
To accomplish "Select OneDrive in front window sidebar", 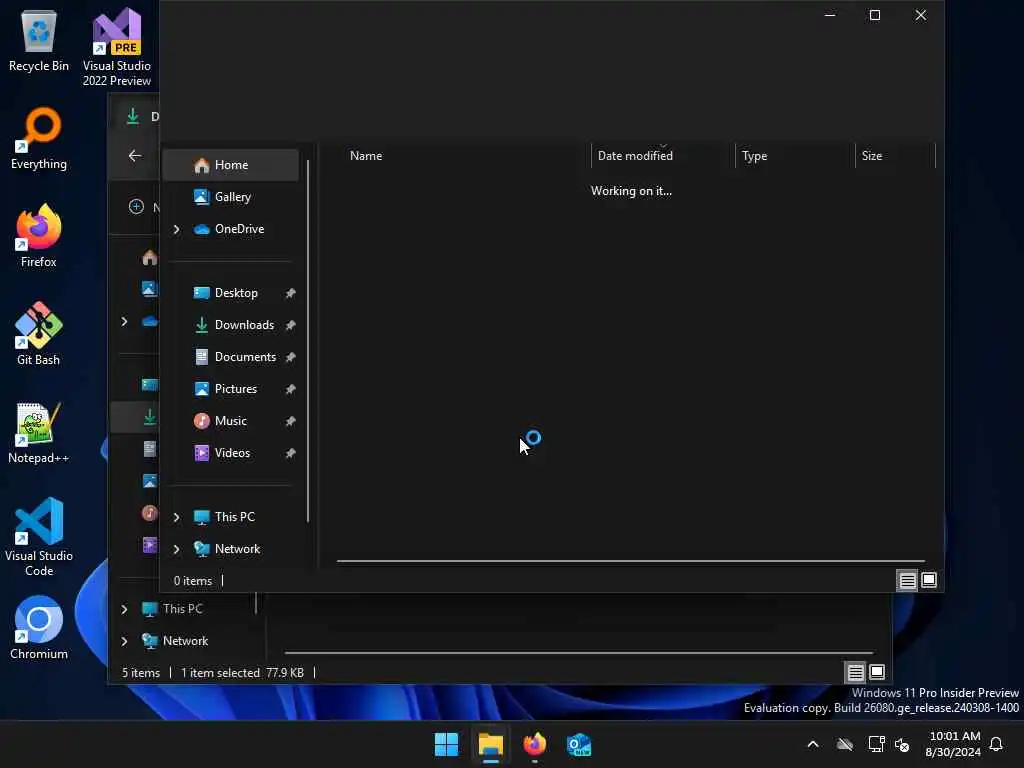I will click(231, 229).
